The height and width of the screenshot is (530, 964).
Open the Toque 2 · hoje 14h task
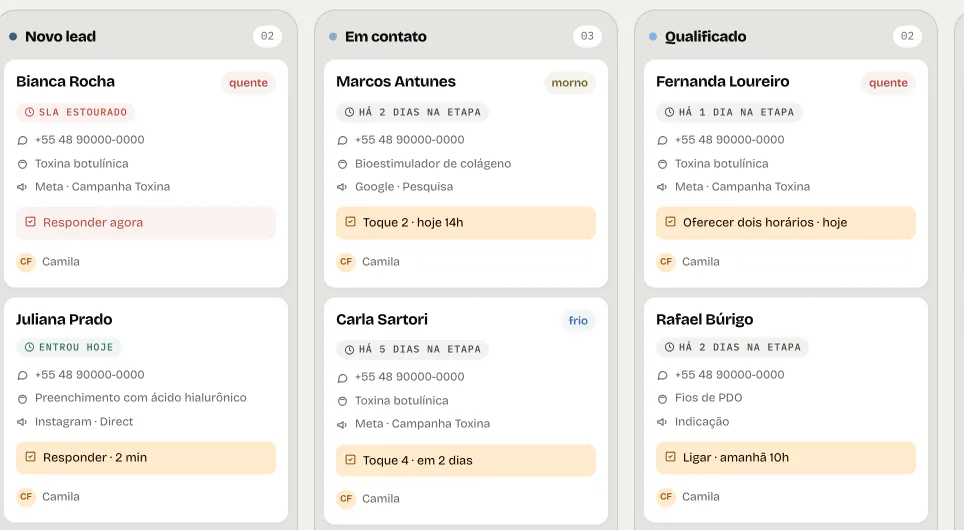pos(465,223)
